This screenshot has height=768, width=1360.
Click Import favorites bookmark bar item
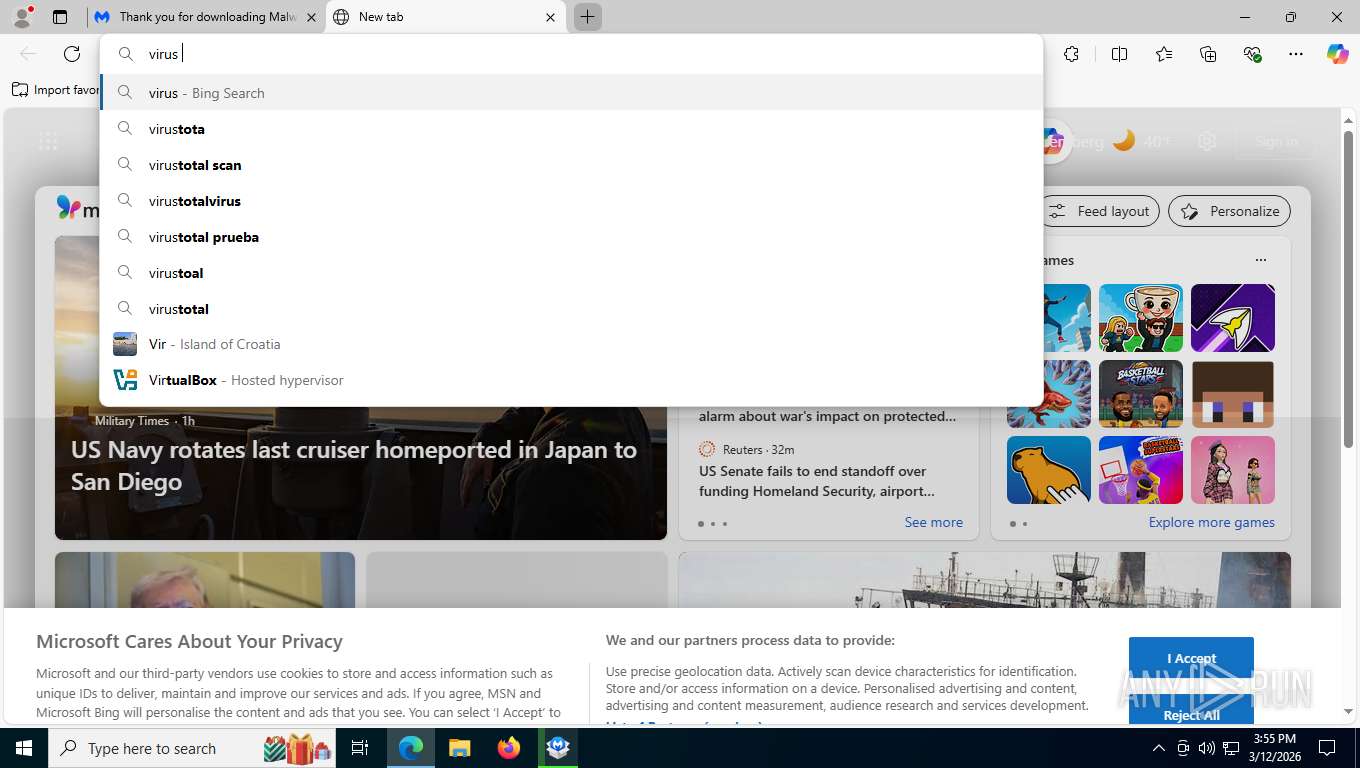click(x=56, y=89)
